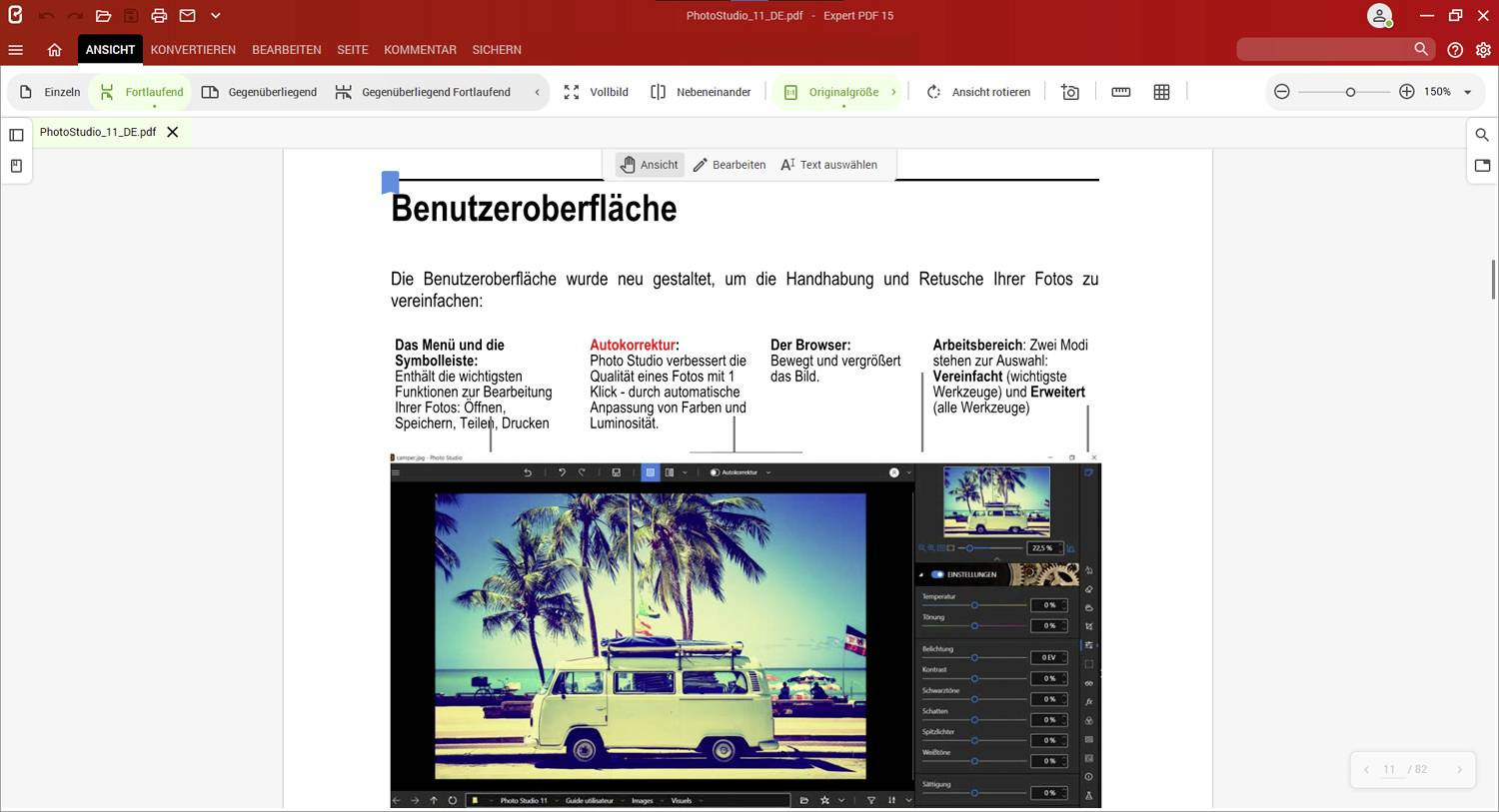1499x812 pixels.
Task: Open the toolbar overflow chevron beside email icon
Action: point(214,15)
